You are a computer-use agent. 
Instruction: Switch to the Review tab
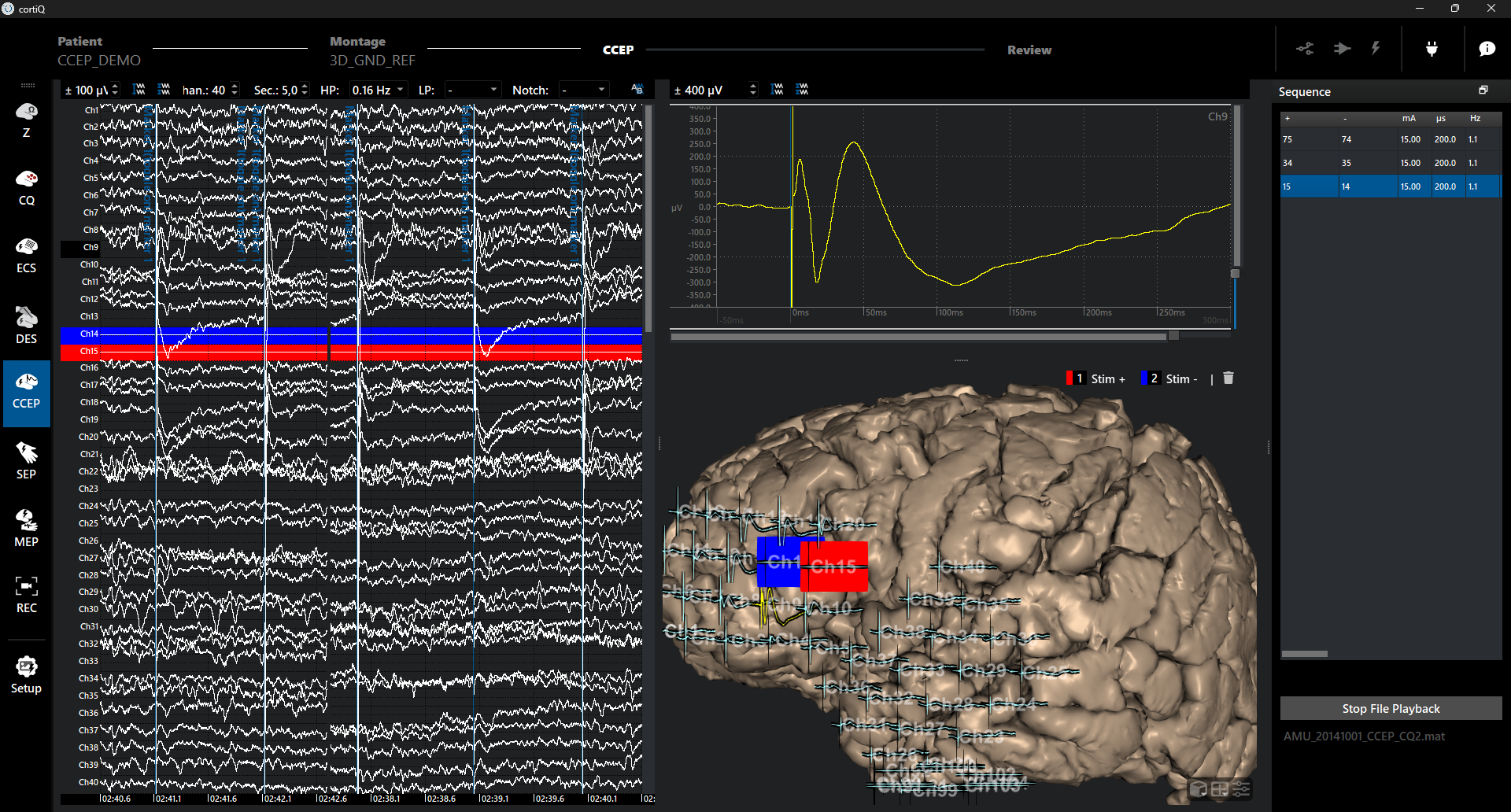coord(1029,49)
